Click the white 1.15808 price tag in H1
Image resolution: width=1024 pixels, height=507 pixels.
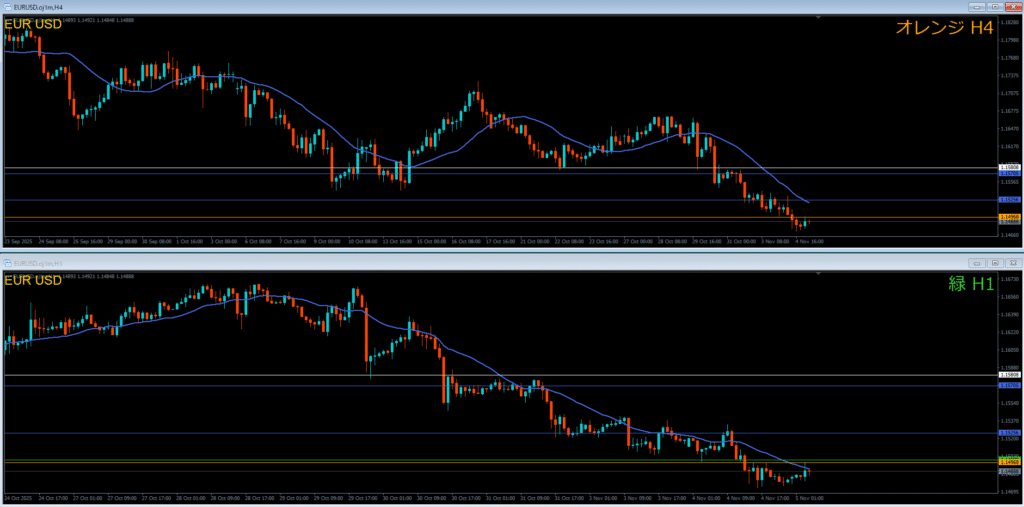point(1009,375)
